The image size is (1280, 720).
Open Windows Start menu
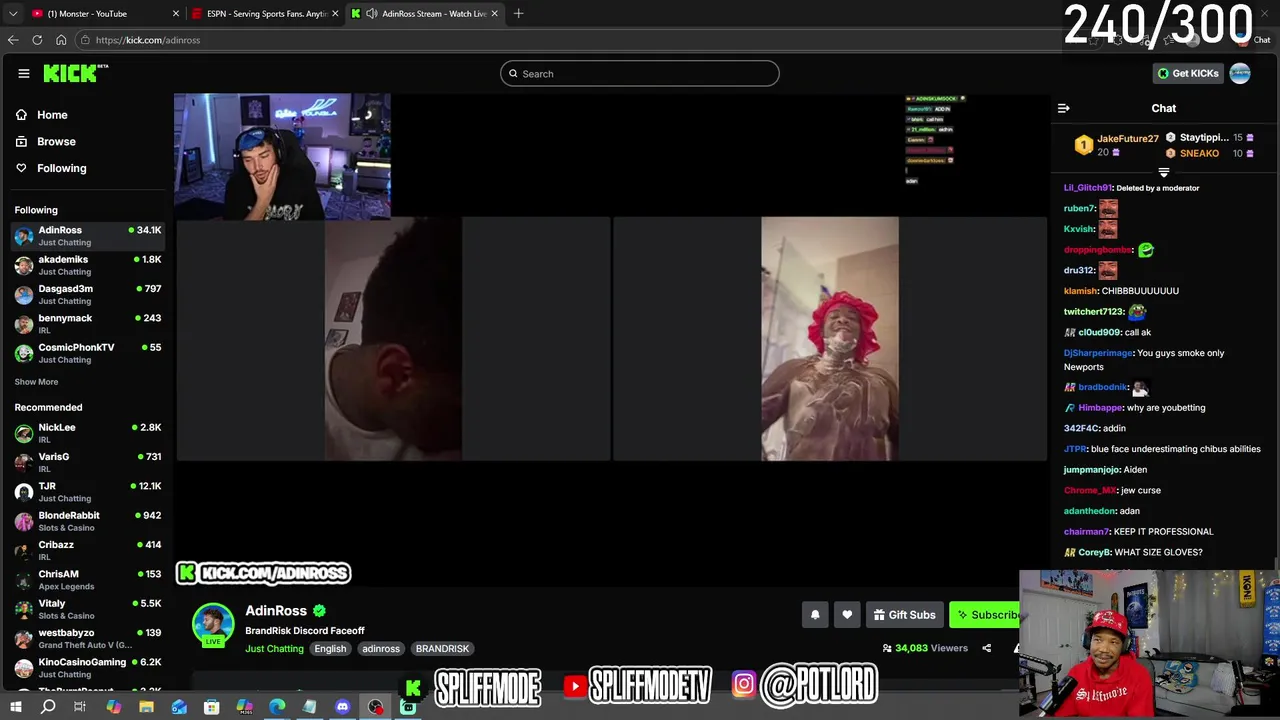click(15, 707)
